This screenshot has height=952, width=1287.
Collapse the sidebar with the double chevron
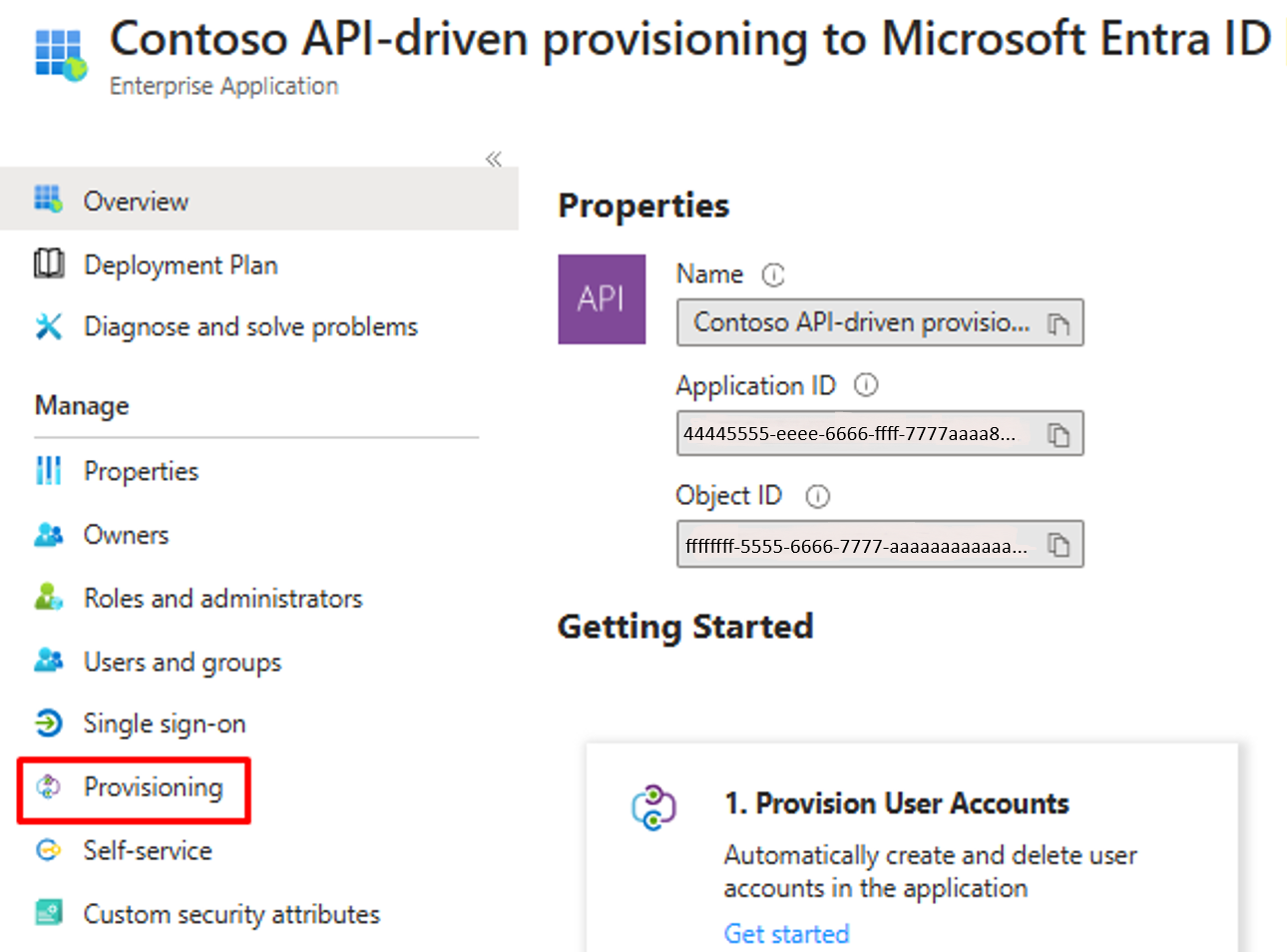[x=494, y=159]
